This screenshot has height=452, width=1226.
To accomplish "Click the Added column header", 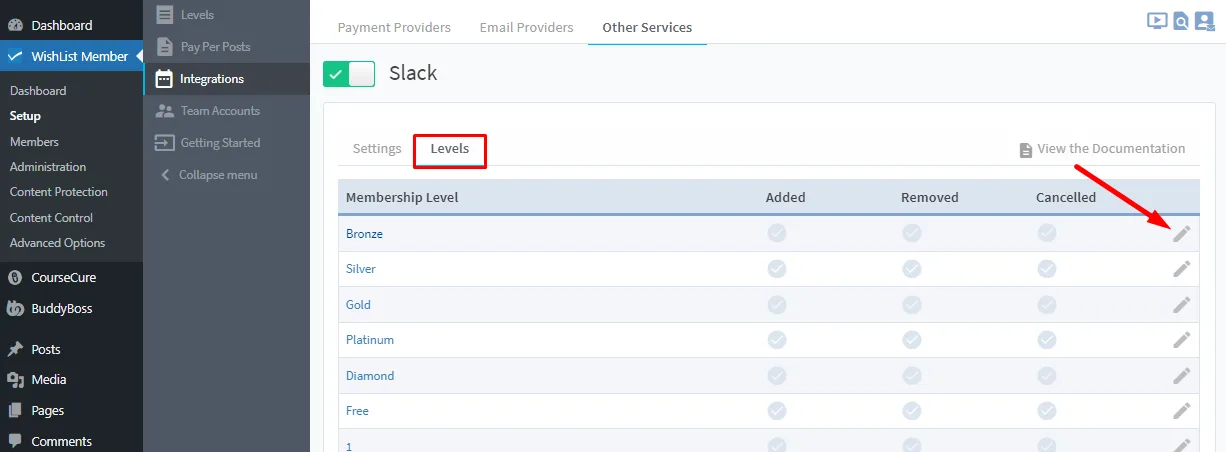I will point(785,197).
